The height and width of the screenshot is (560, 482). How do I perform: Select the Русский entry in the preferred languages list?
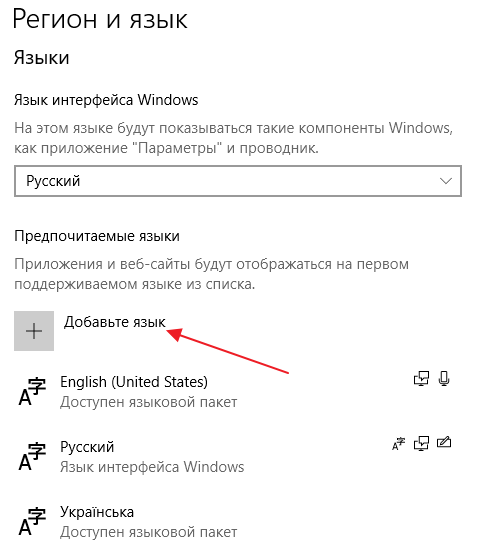[238, 456]
